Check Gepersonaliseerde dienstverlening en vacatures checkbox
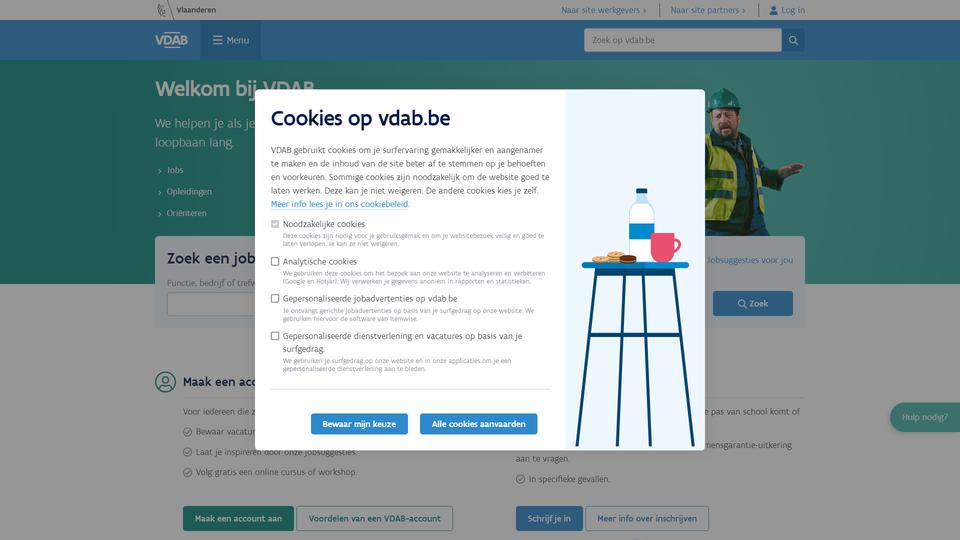960x540 pixels. point(275,336)
